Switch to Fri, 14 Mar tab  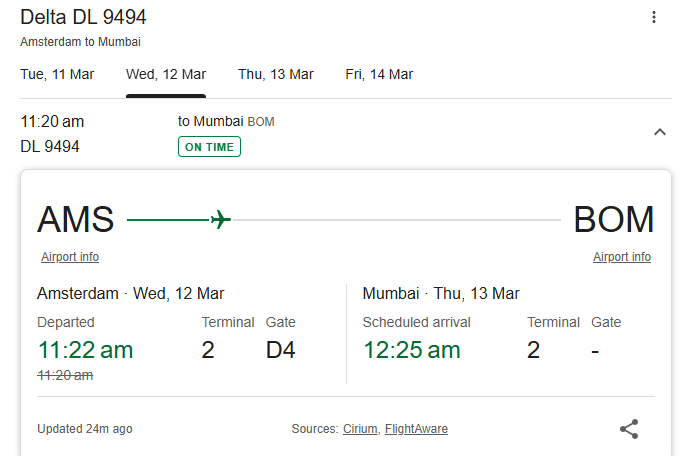point(379,74)
